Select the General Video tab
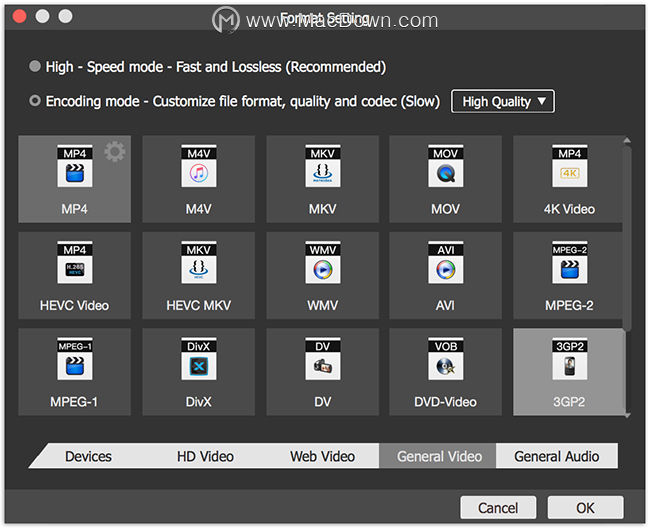 439,456
